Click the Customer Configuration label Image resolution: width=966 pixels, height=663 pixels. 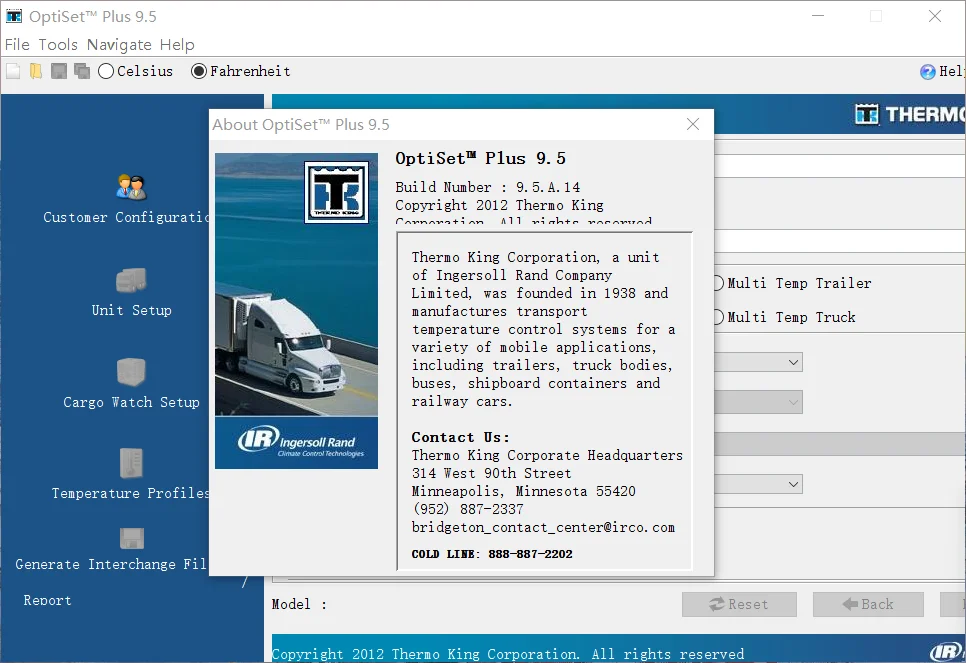126,217
